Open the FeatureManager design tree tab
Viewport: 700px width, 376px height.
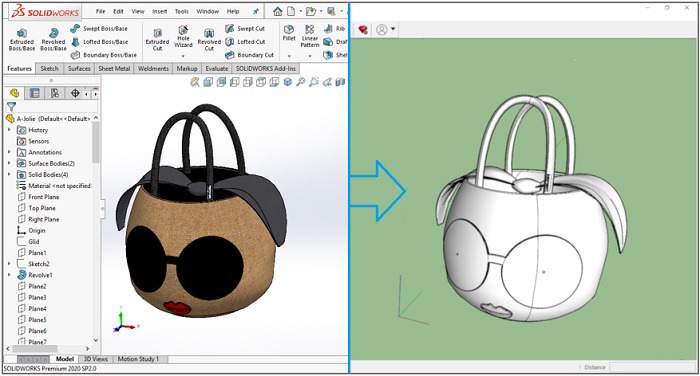point(15,93)
